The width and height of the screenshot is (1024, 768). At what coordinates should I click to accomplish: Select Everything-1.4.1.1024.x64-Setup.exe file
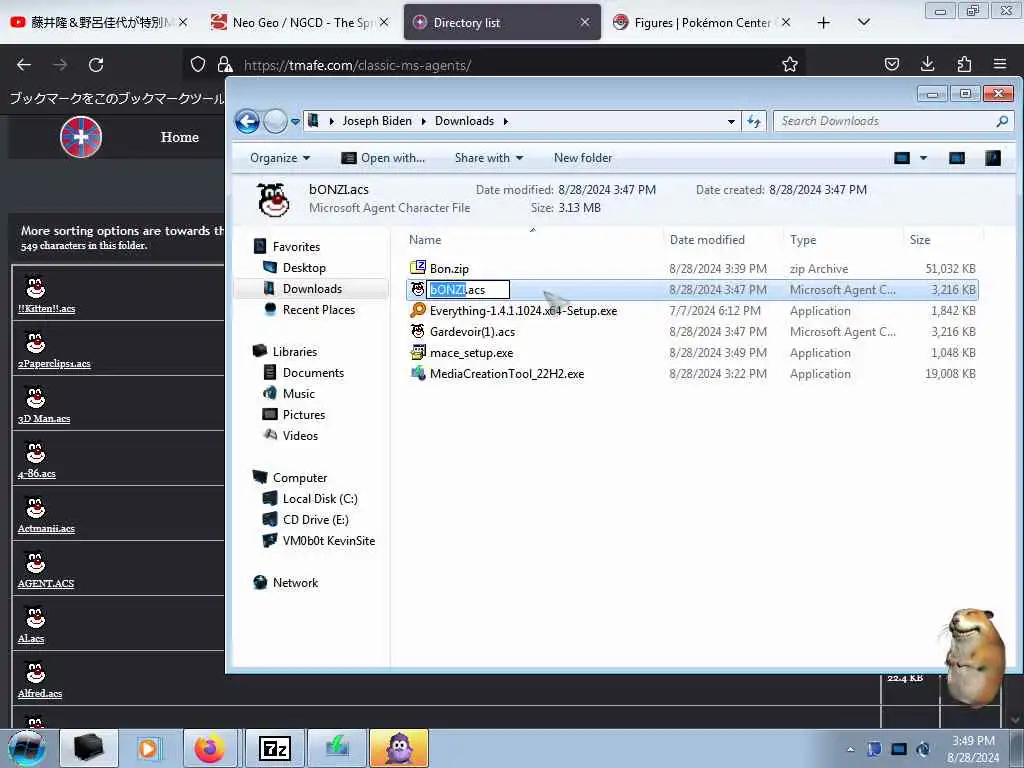point(523,311)
